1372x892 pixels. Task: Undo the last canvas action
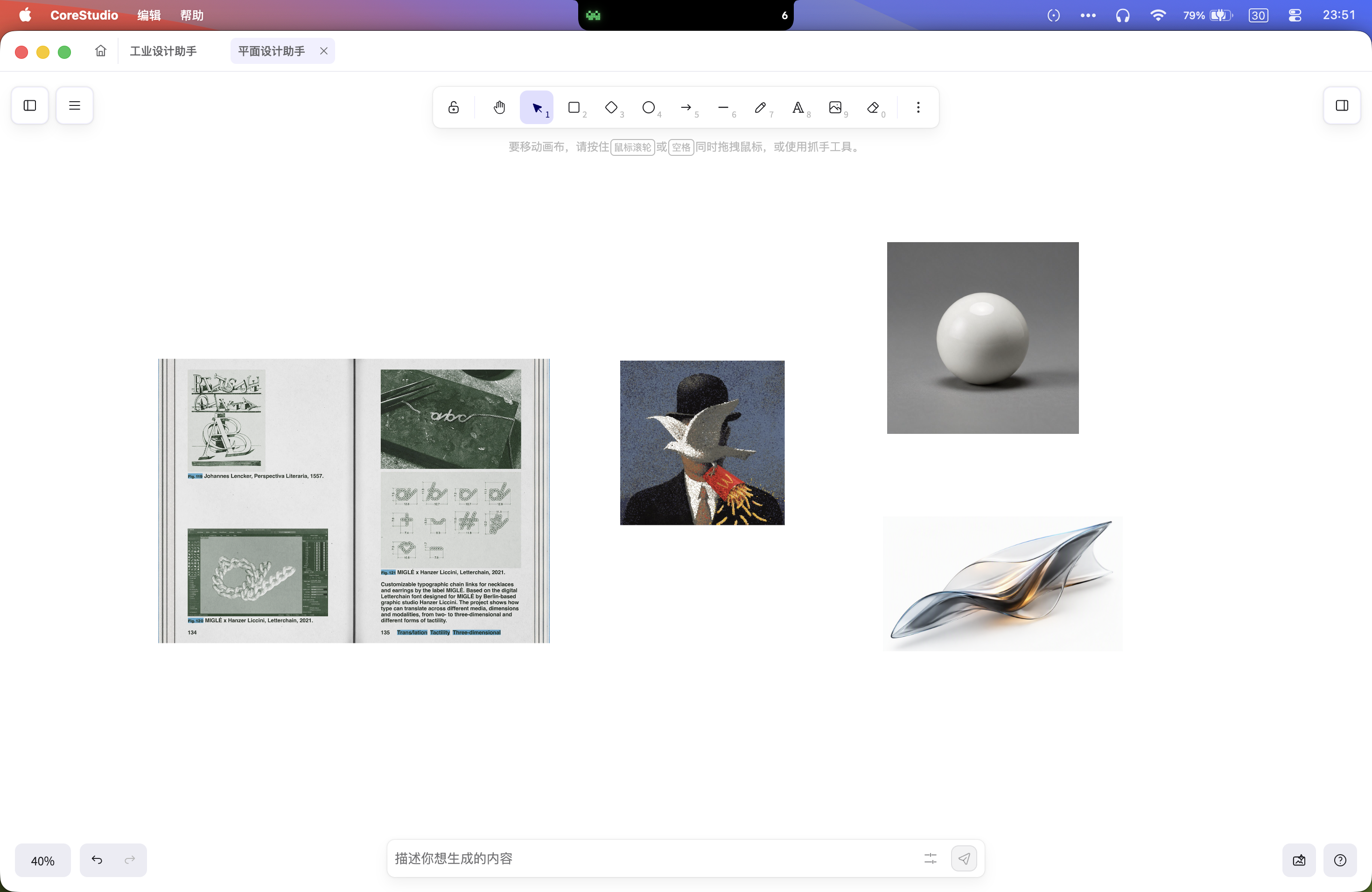[x=97, y=860]
